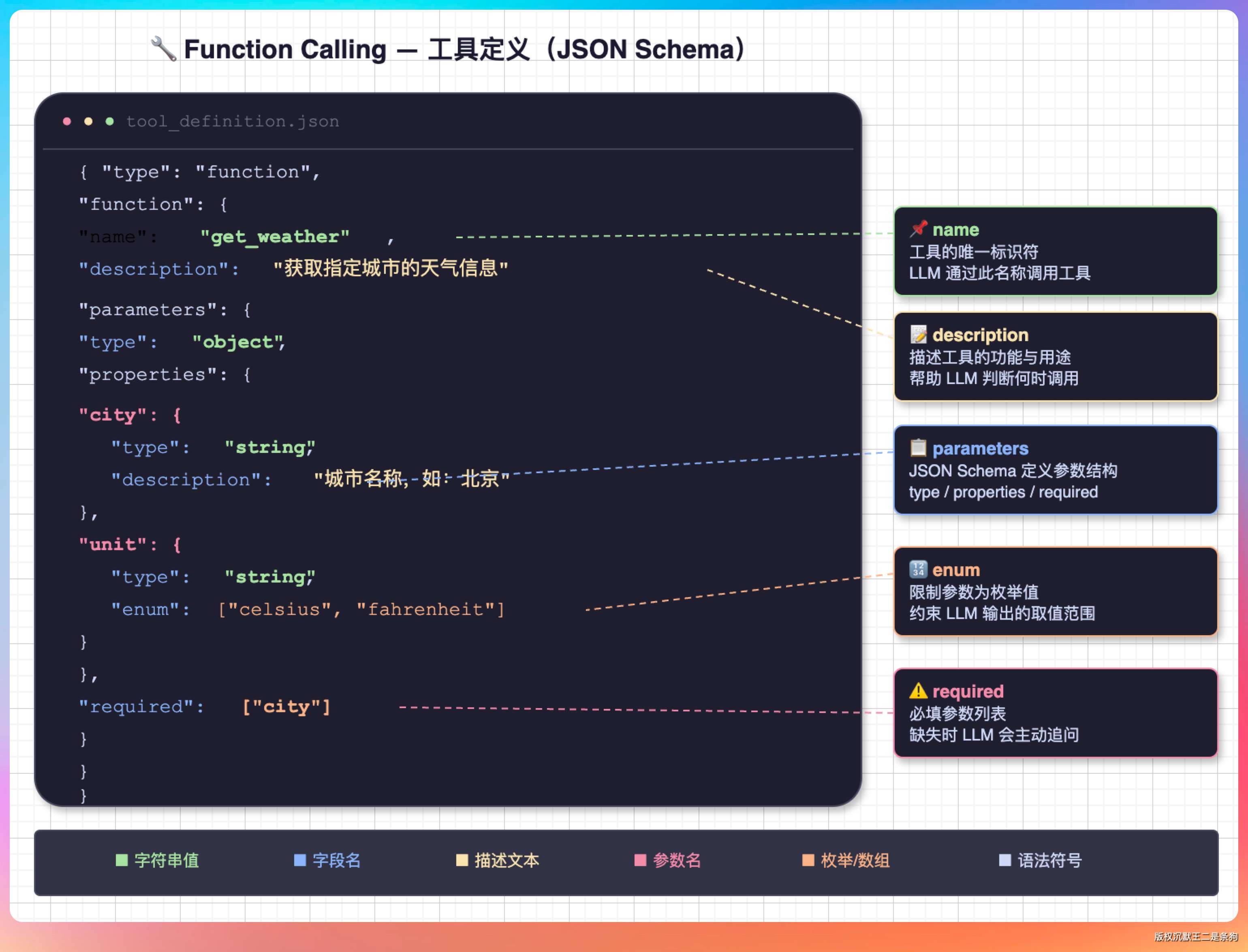Click the memo icon on description card
Image resolution: width=1248 pixels, height=952 pixels.
pyautogui.click(x=918, y=334)
